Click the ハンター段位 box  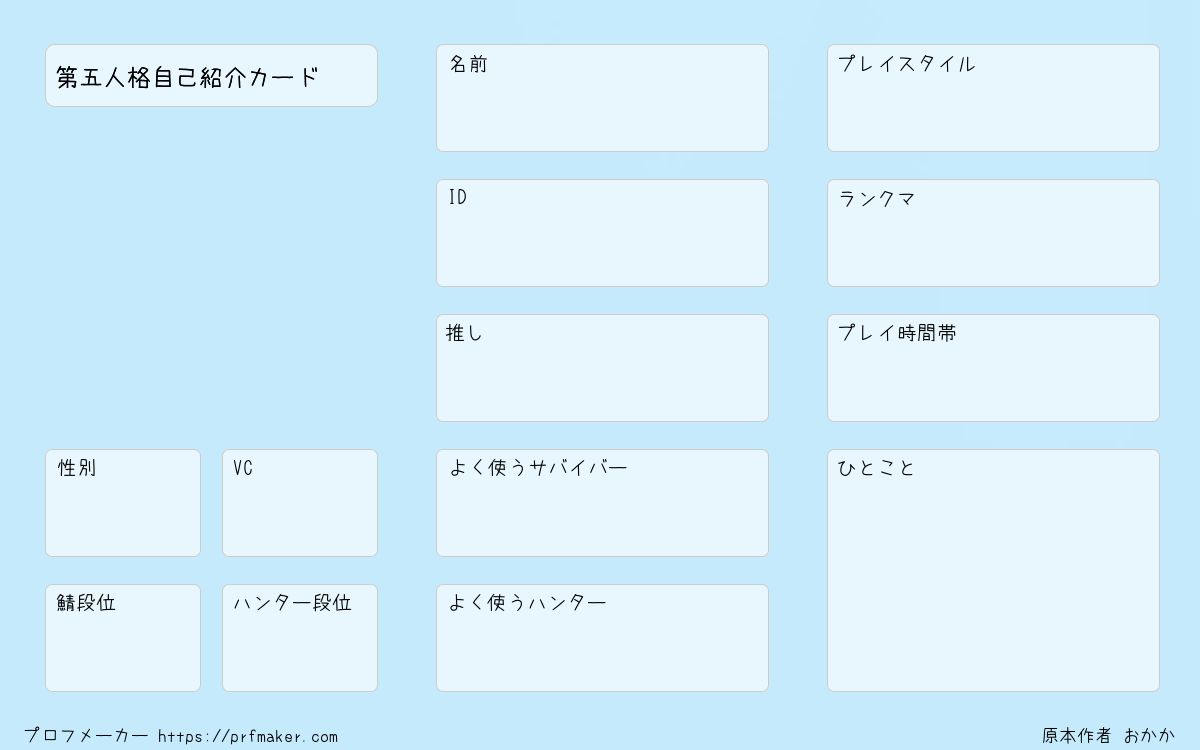pyautogui.click(x=300, y=638)
